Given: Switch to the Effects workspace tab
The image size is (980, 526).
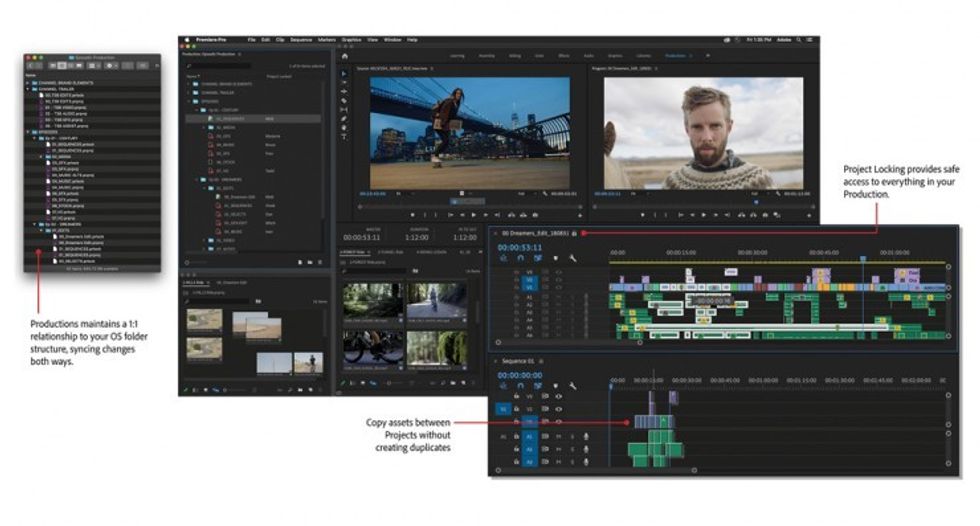Looking at the screenshot, I should pos(564,56).
